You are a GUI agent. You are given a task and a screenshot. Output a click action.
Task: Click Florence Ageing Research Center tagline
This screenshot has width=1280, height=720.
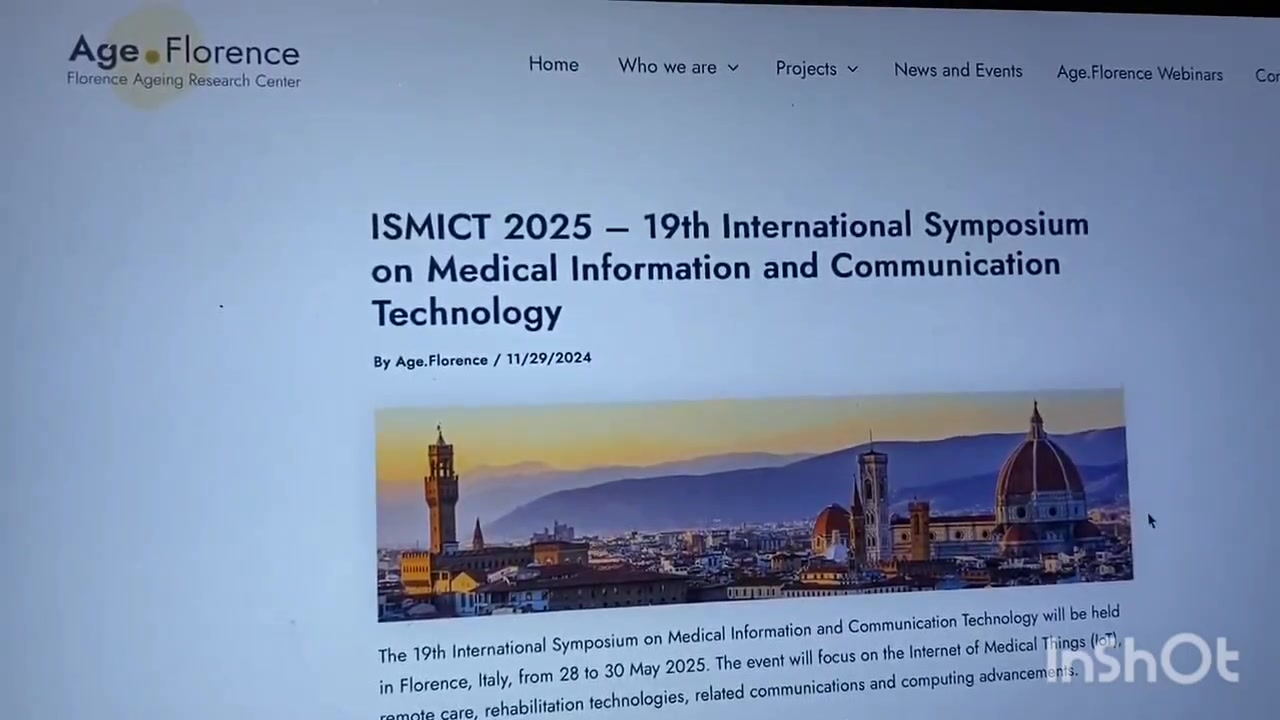pyautogui.click(x=184, y=80)
